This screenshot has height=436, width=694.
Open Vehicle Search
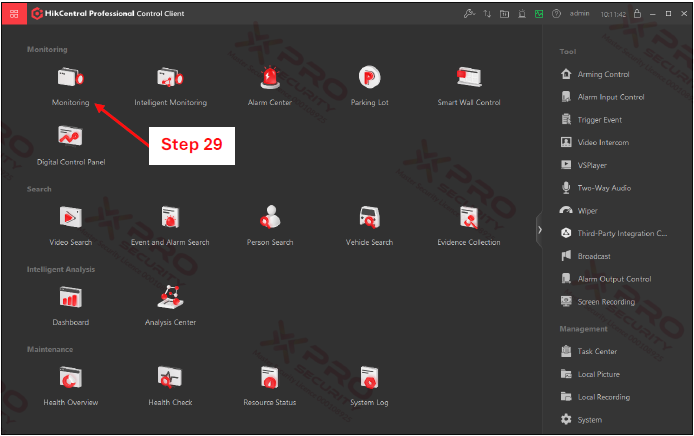(369, 226)
